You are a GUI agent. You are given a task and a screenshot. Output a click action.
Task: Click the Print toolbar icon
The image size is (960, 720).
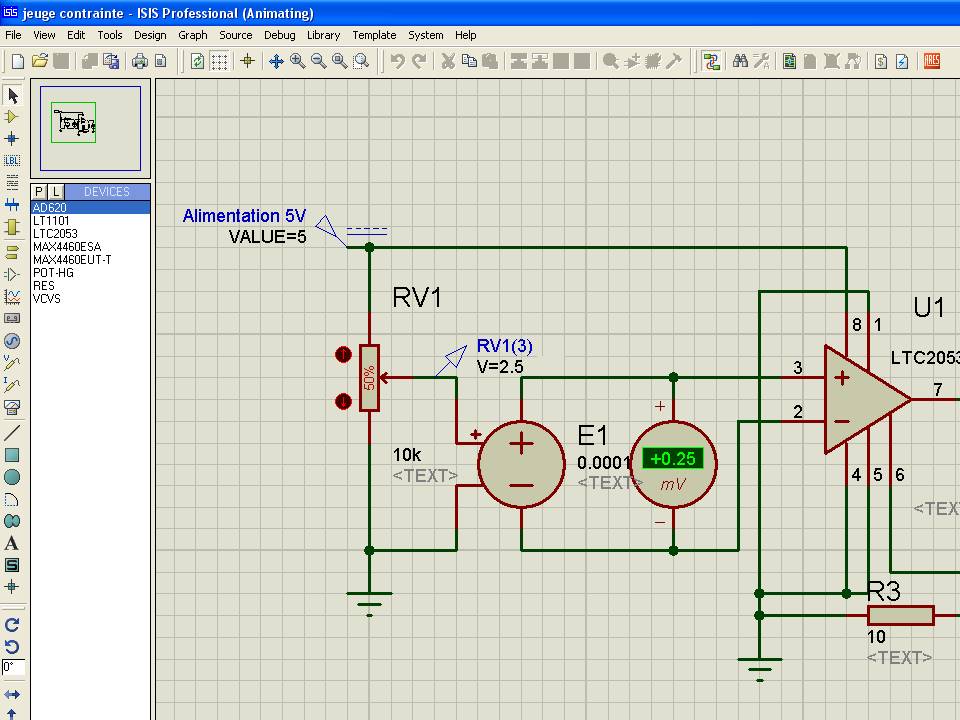[x=140, y=61]
